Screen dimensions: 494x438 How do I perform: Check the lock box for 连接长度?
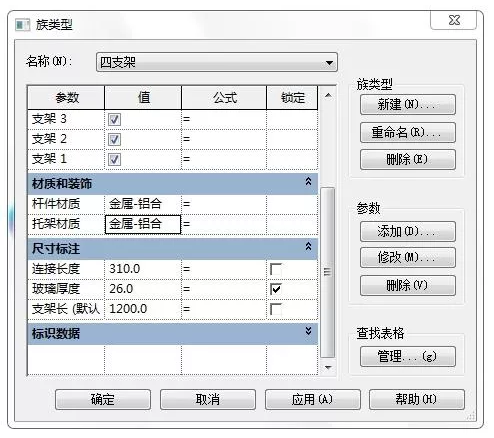[x=276, y=269]
